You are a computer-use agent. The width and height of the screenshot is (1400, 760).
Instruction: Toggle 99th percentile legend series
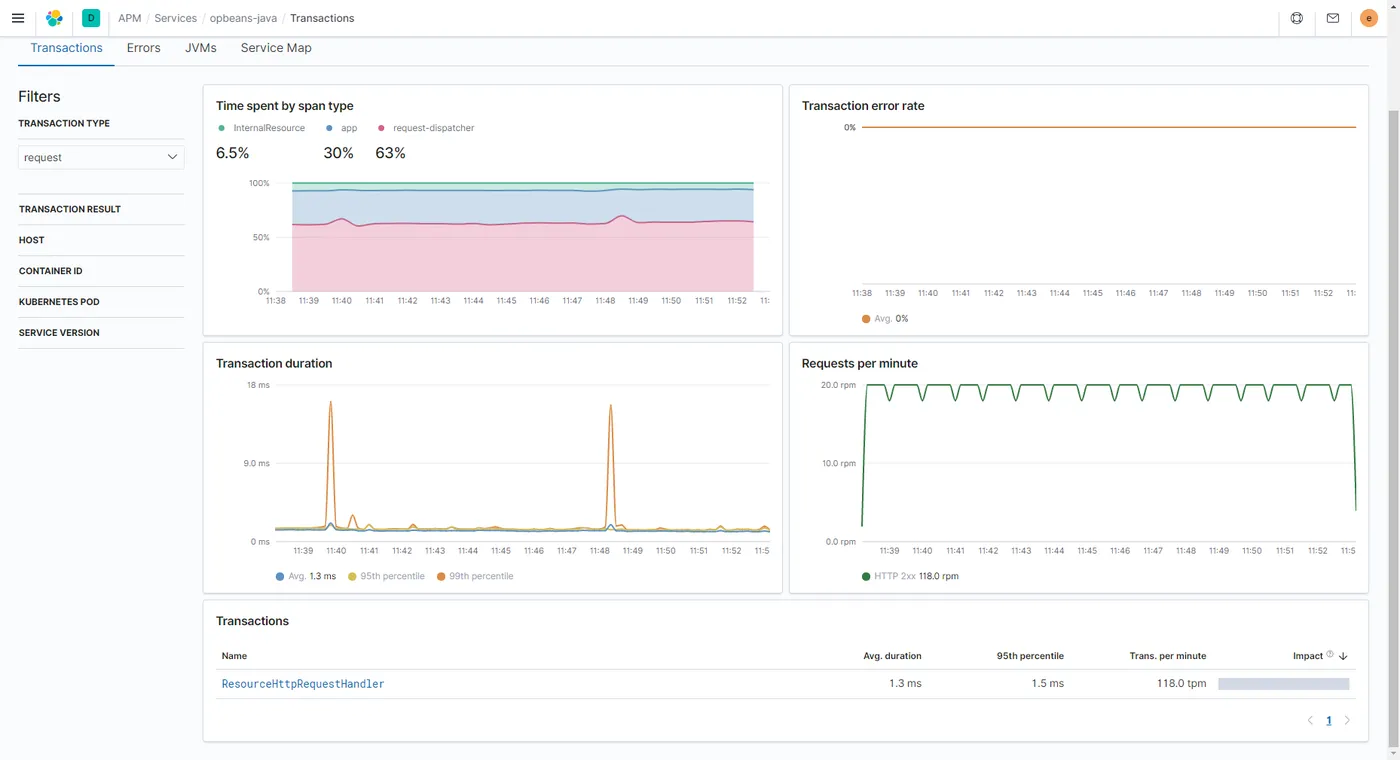click(475, 576)
